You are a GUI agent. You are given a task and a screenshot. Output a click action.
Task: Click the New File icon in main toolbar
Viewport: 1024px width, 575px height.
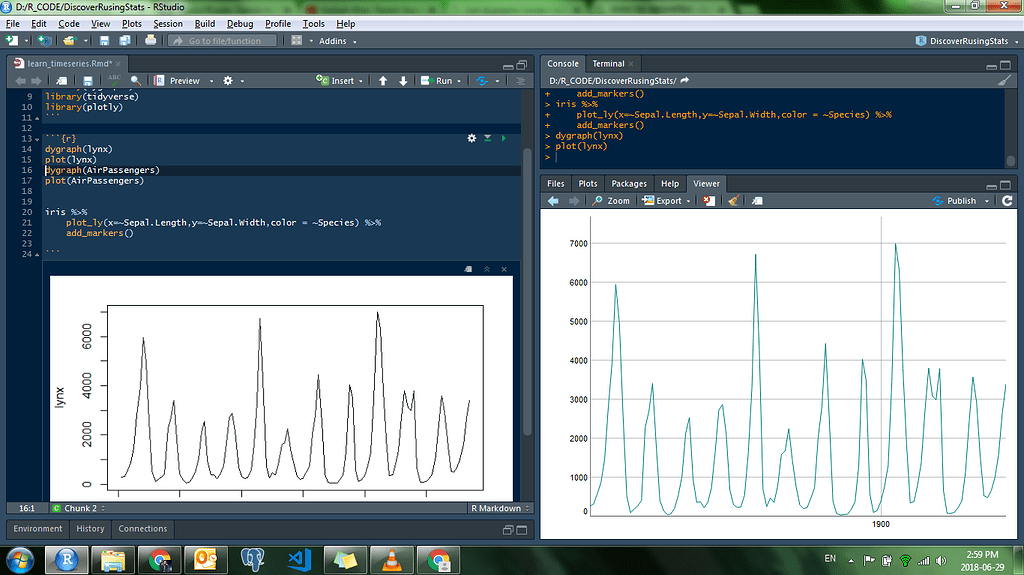coord(12,41)
